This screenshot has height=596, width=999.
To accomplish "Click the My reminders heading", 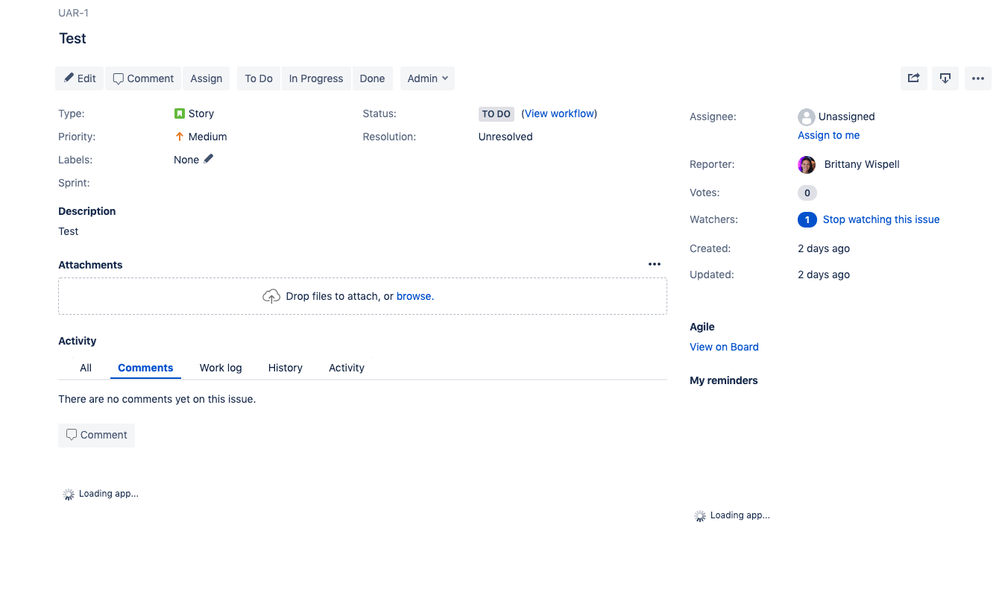I will [724, 381].
